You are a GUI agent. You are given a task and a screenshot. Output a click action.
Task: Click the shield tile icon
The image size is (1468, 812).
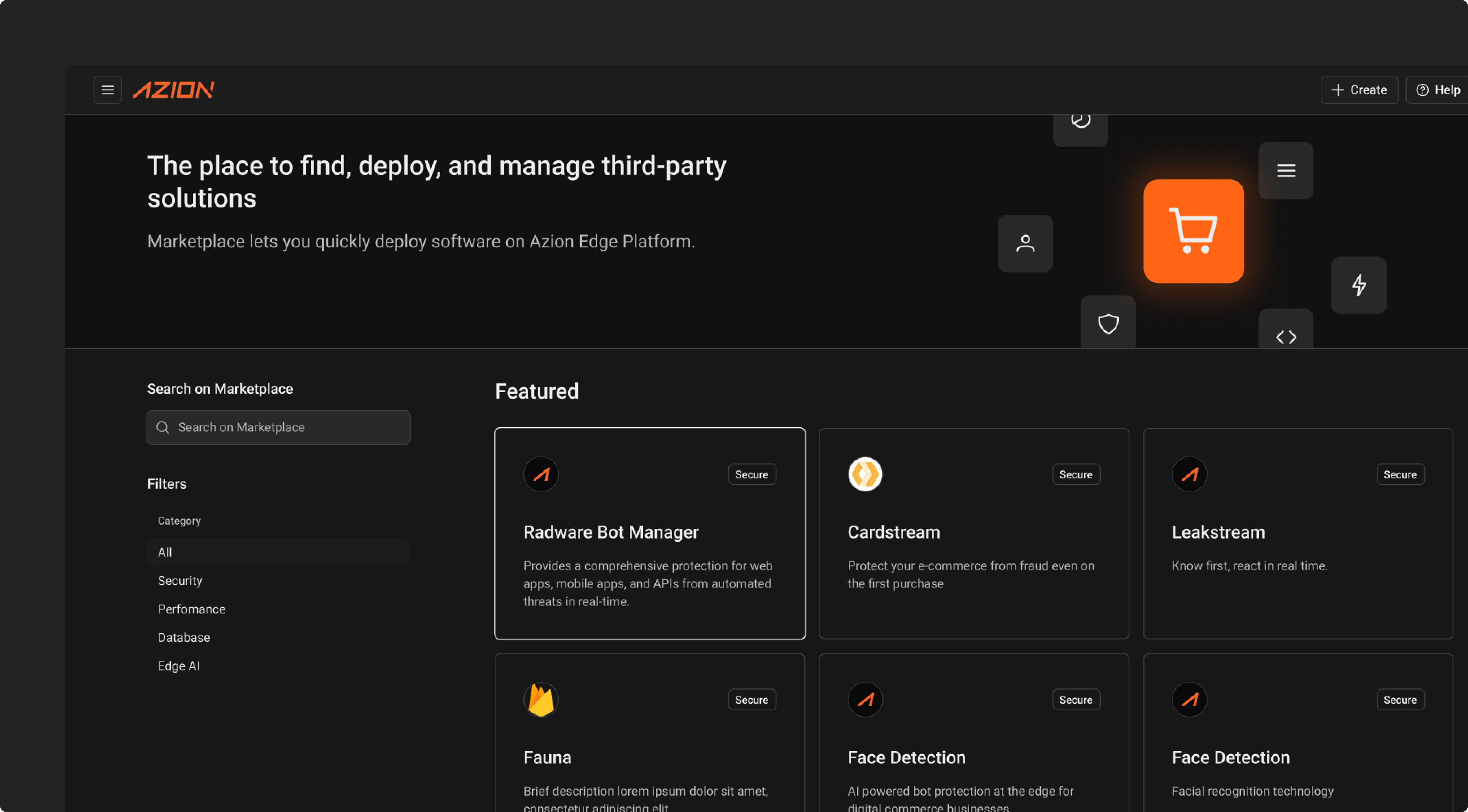(1108, 323)
